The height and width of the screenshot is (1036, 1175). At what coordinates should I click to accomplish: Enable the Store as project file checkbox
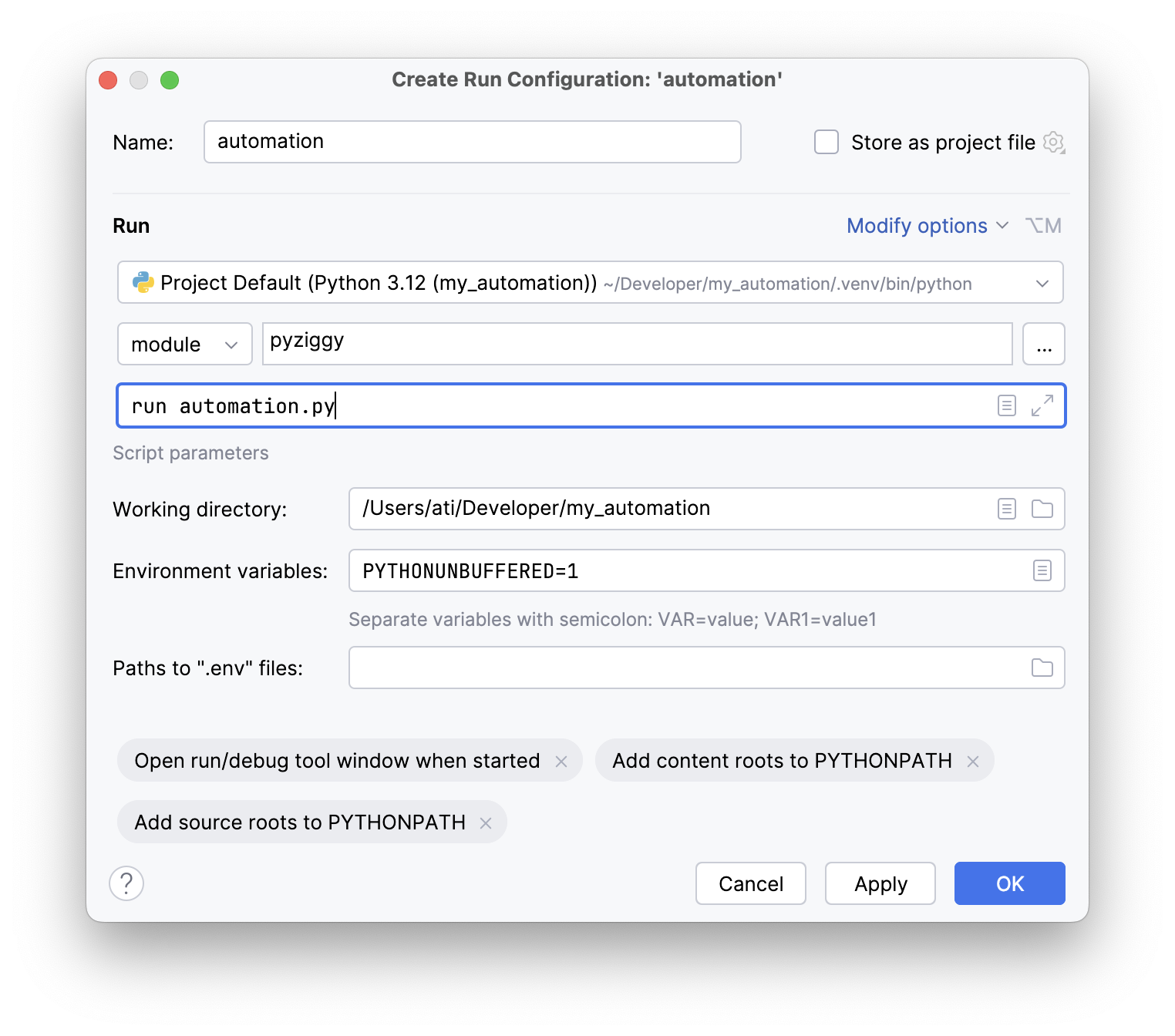(x=827, y=142)
